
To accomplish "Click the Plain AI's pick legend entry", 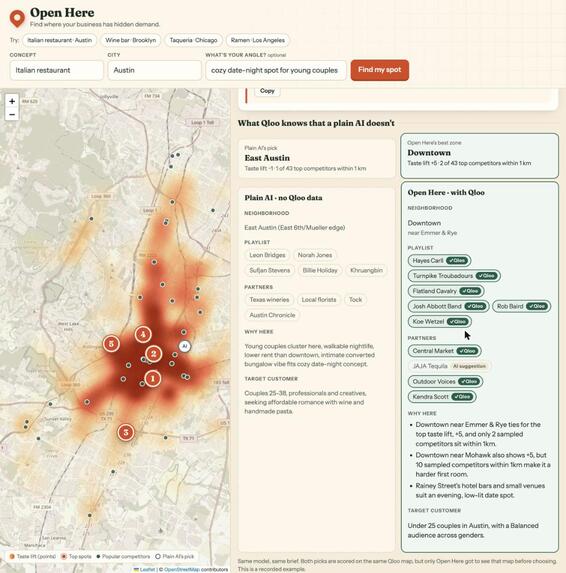I will pyautogui.click(x=175, y=557).
